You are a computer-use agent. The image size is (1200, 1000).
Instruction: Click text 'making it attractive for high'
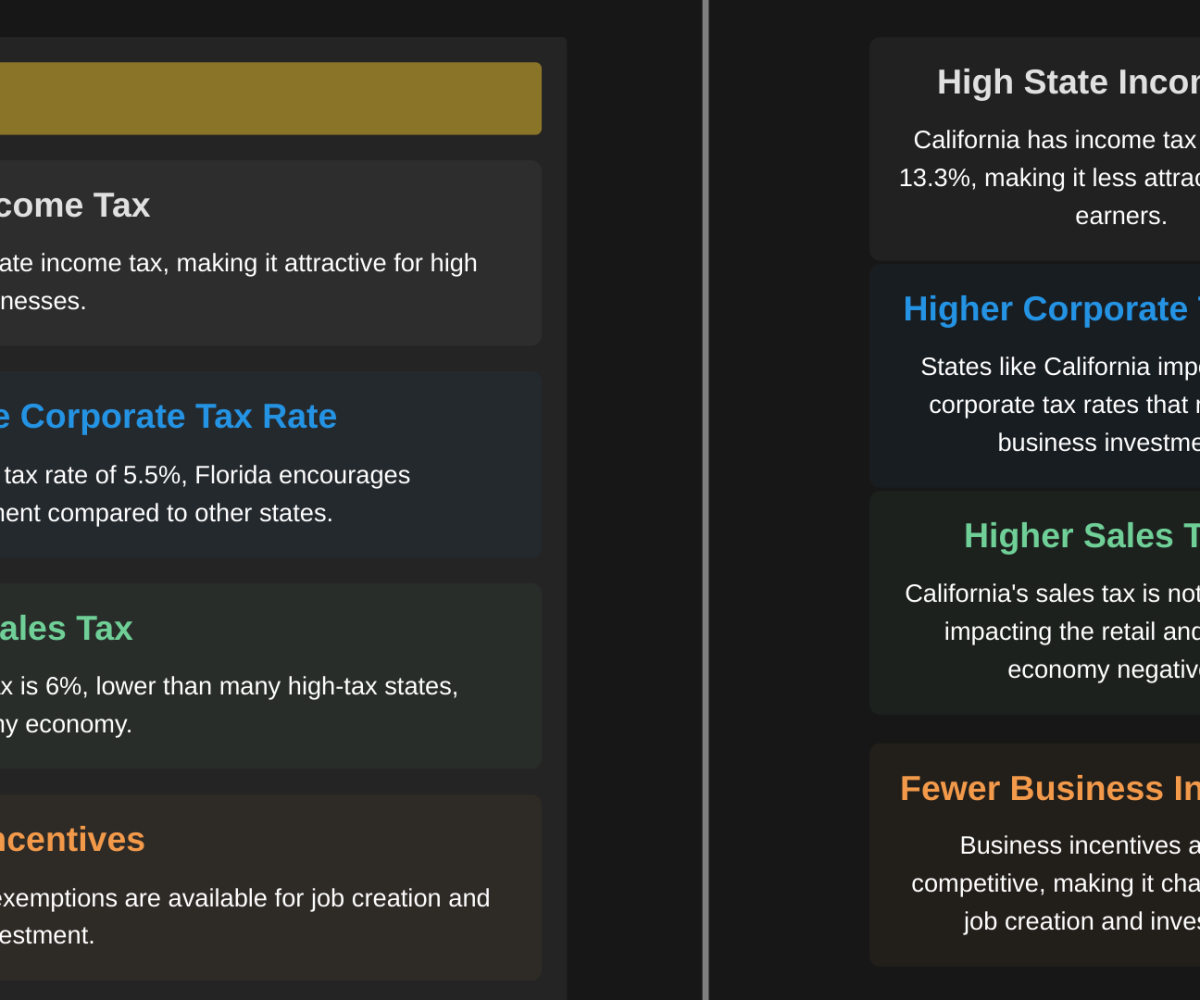[350, 263]
